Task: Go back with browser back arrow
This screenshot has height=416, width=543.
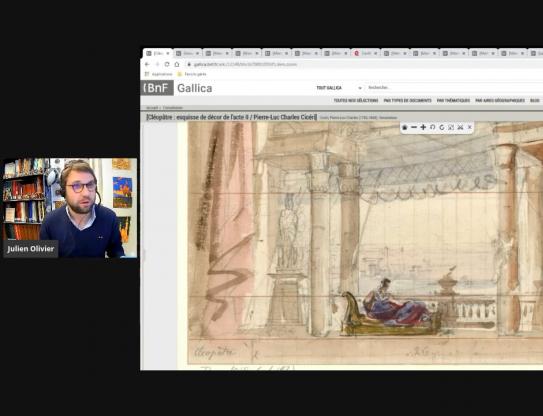Action: (147, 64)
